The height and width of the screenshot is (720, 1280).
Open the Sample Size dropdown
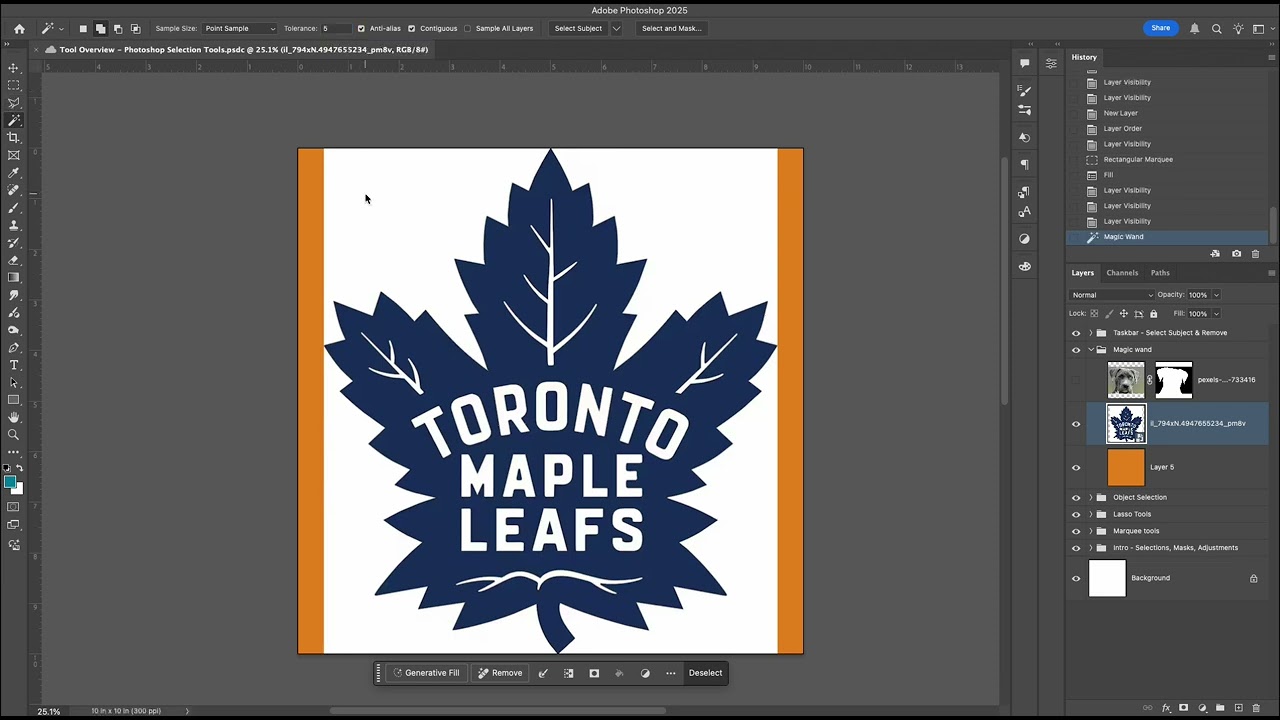240,28
